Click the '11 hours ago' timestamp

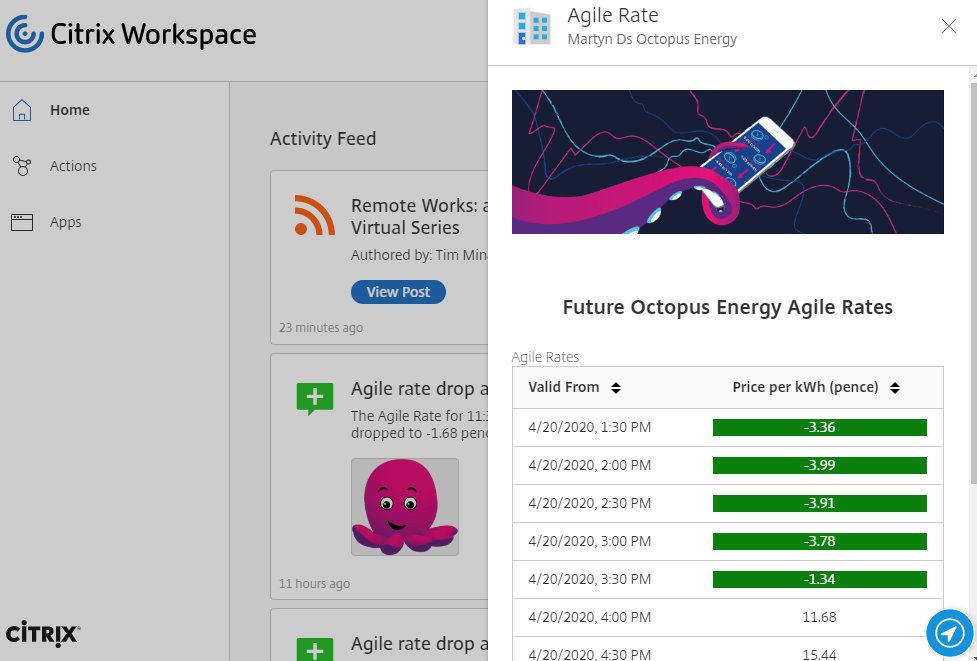[314, 584]
